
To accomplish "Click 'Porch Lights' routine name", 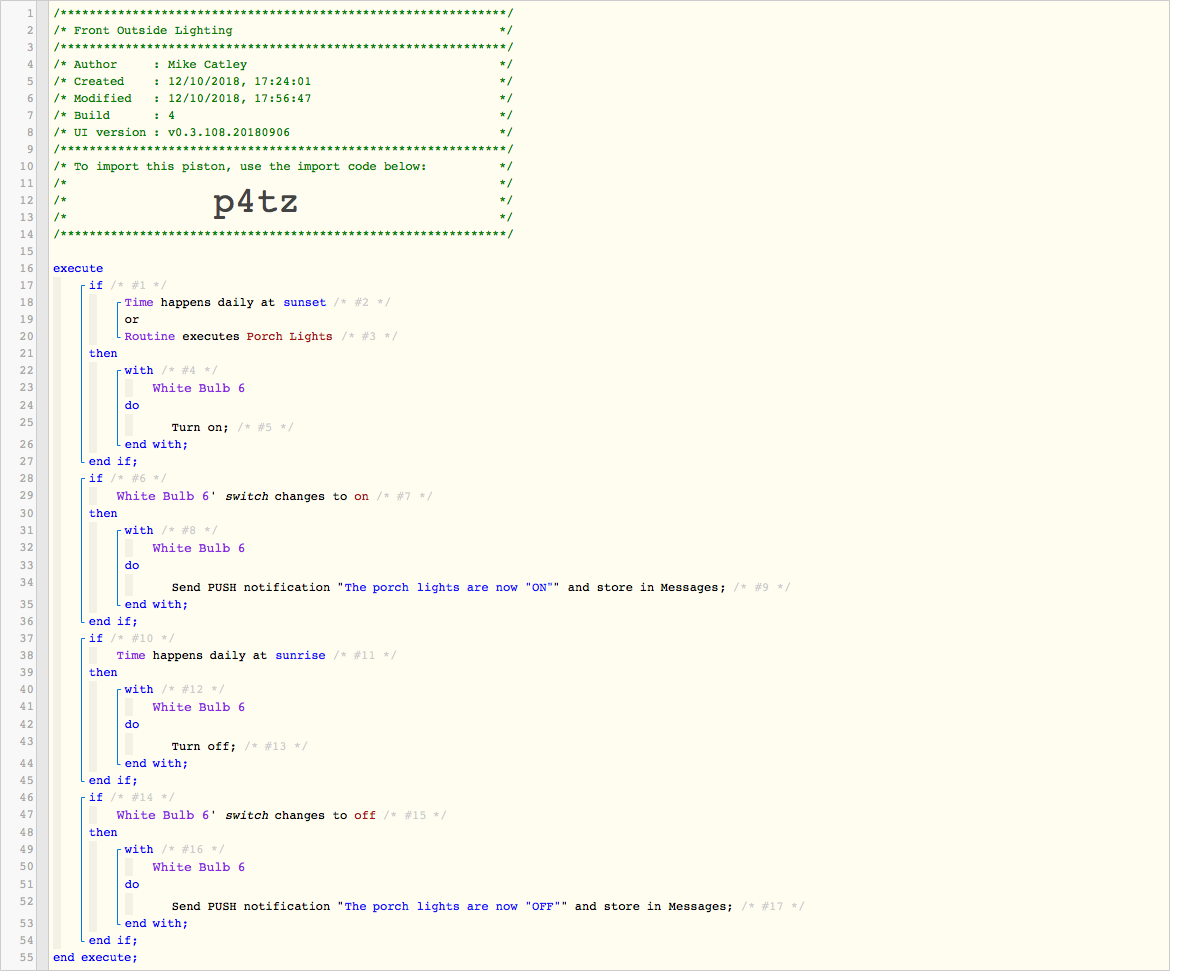I will [x=289, y=336].
